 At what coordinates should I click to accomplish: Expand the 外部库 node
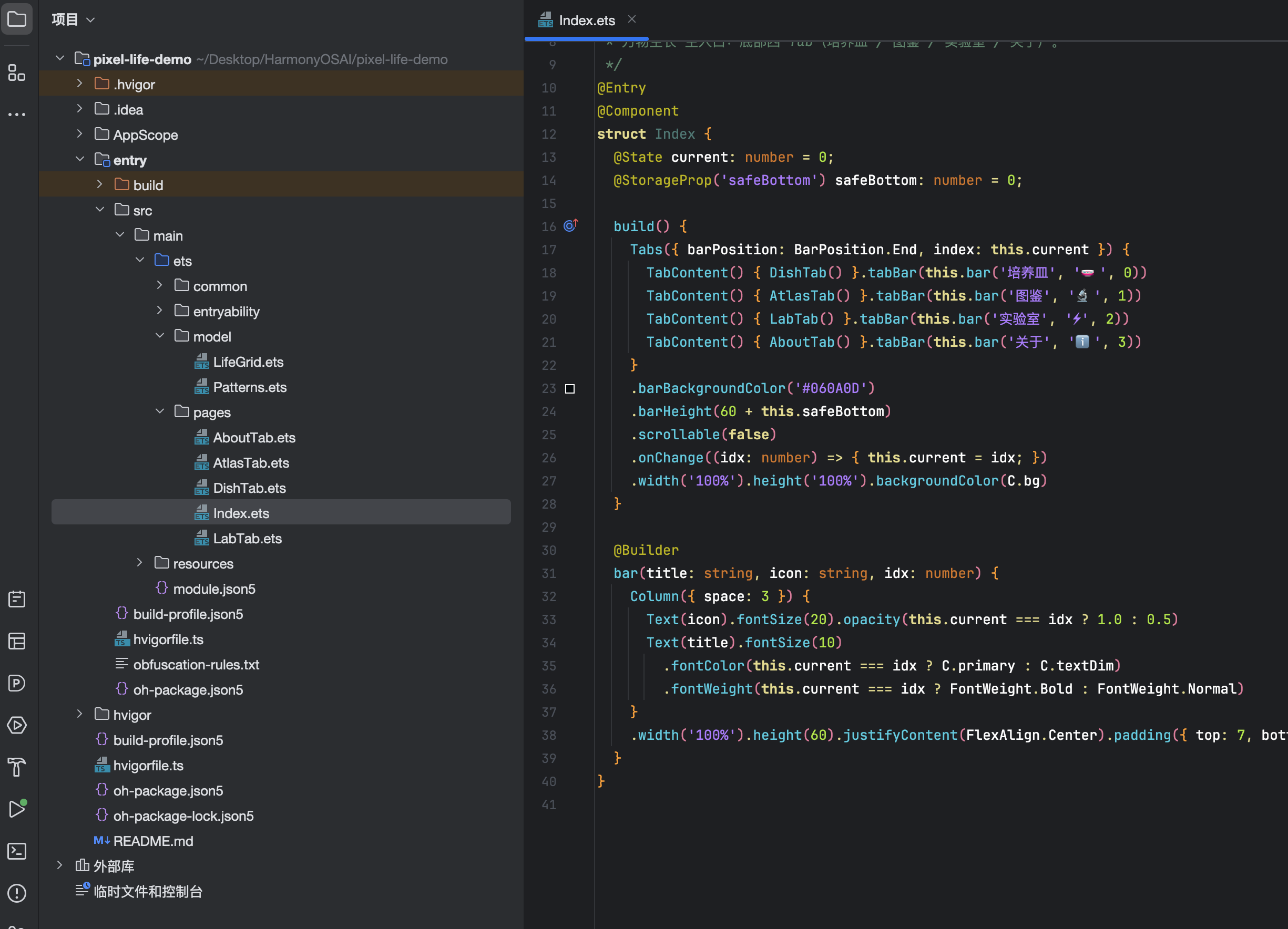[x=59, y=865]
